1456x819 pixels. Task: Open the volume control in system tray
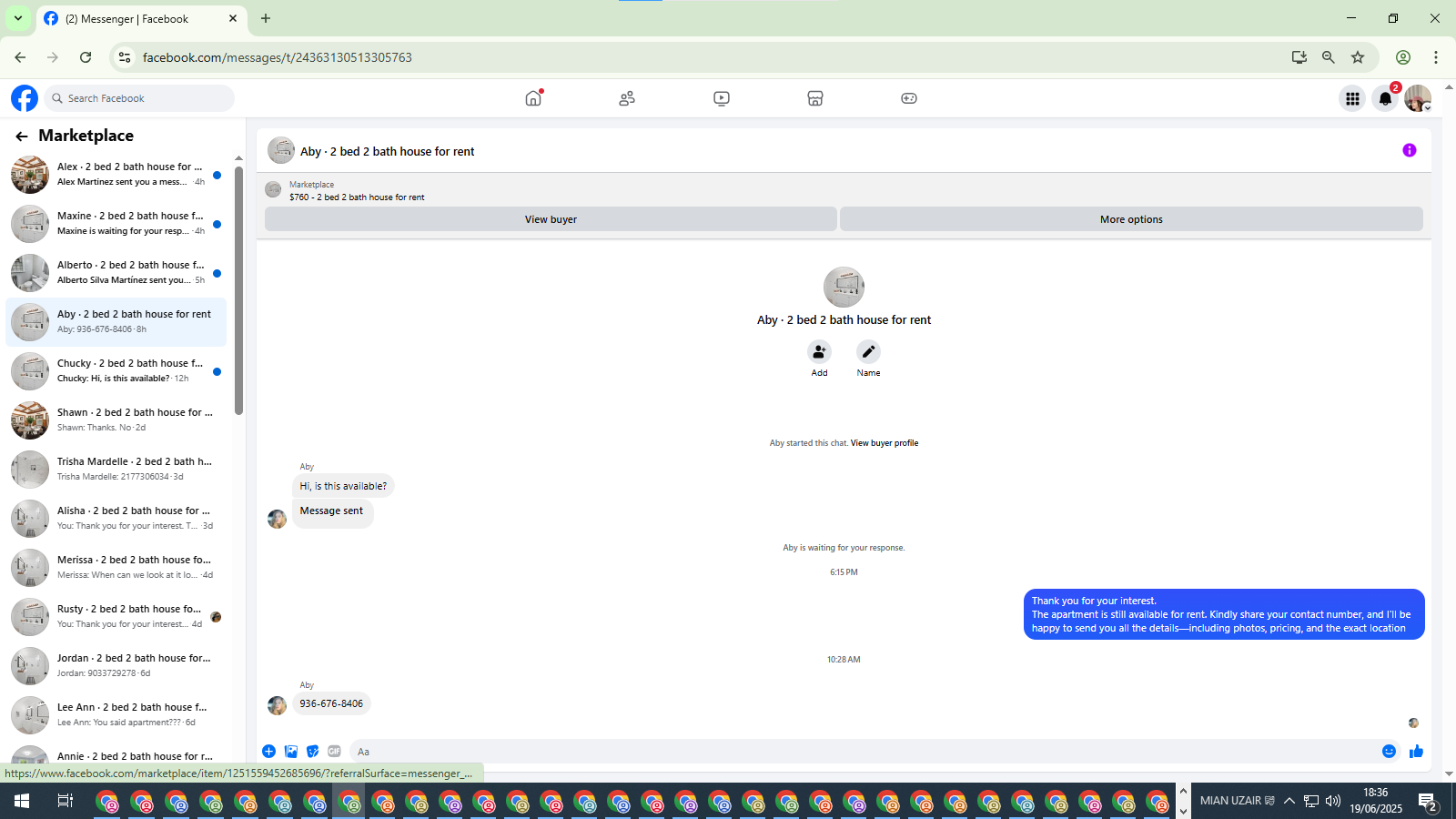tap(1333, 801)
